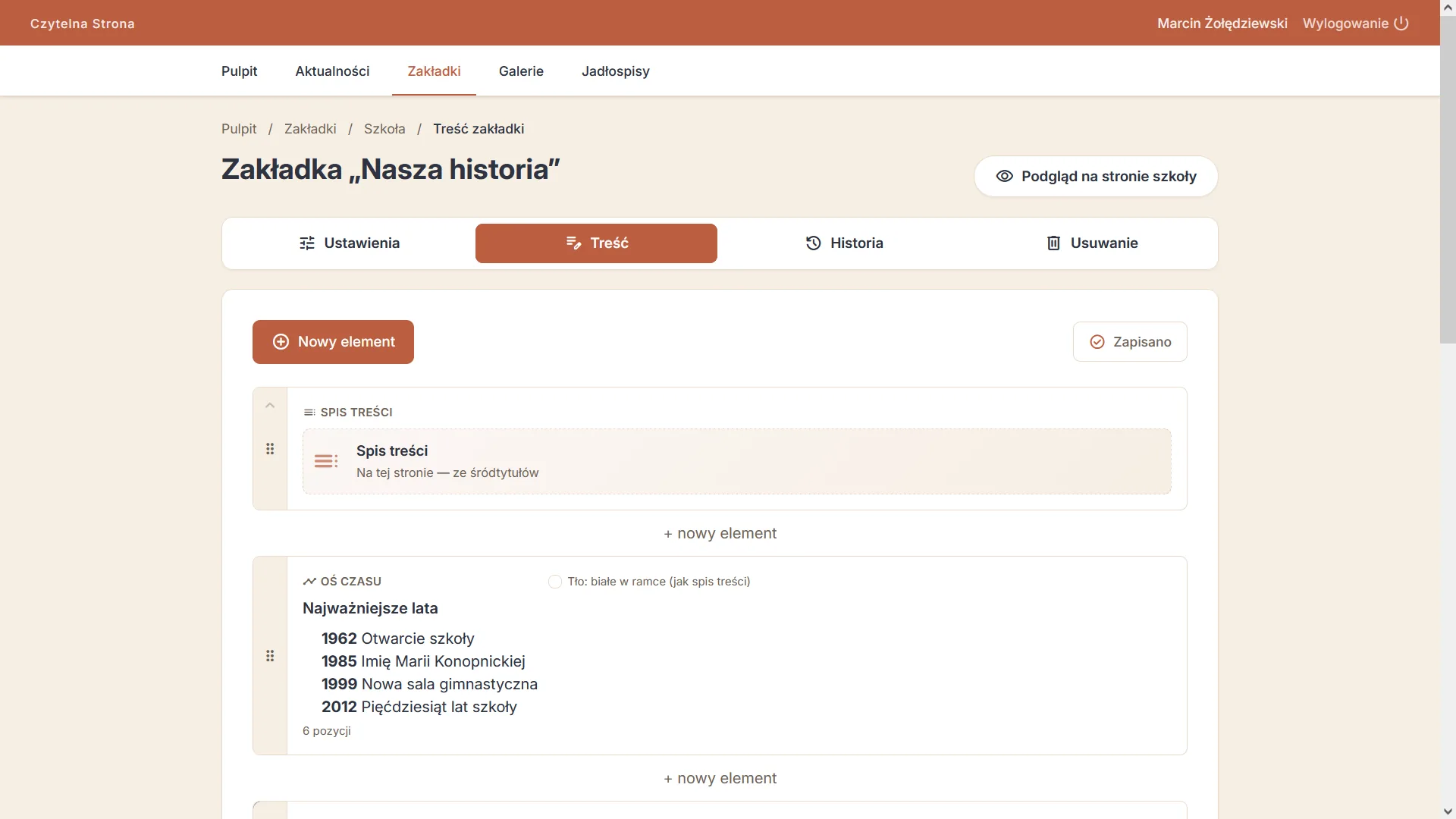1456x819 pixels.
Task: Open the Pulpit menu item
Action: click(240, 71)
